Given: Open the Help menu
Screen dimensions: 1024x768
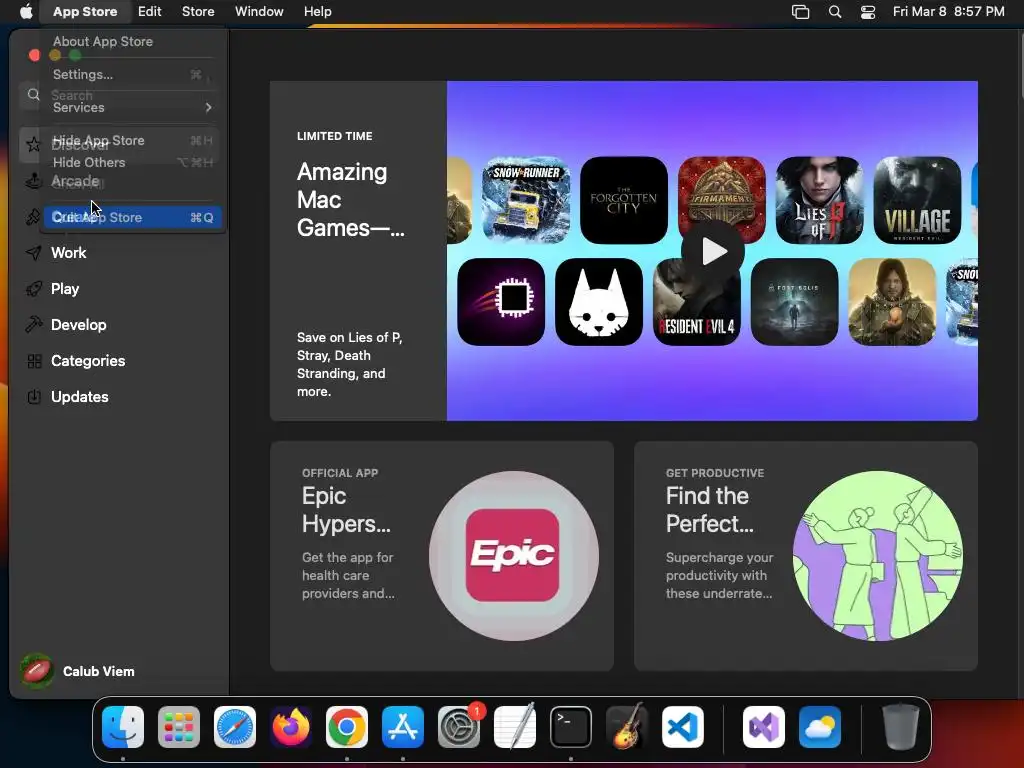Looking at the screenshot, I should tap(317, 12).
